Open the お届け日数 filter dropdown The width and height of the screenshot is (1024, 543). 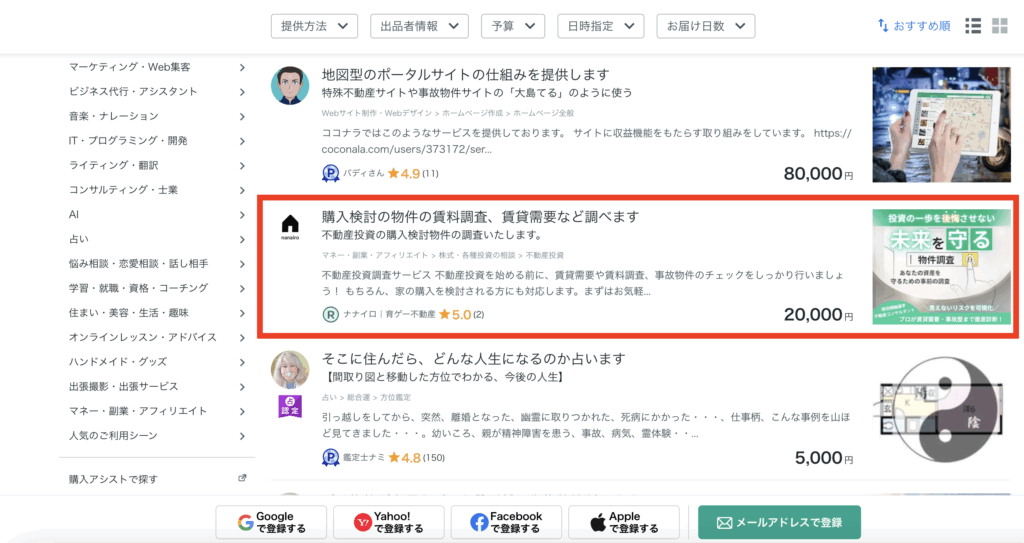click(x=705, y=26)
